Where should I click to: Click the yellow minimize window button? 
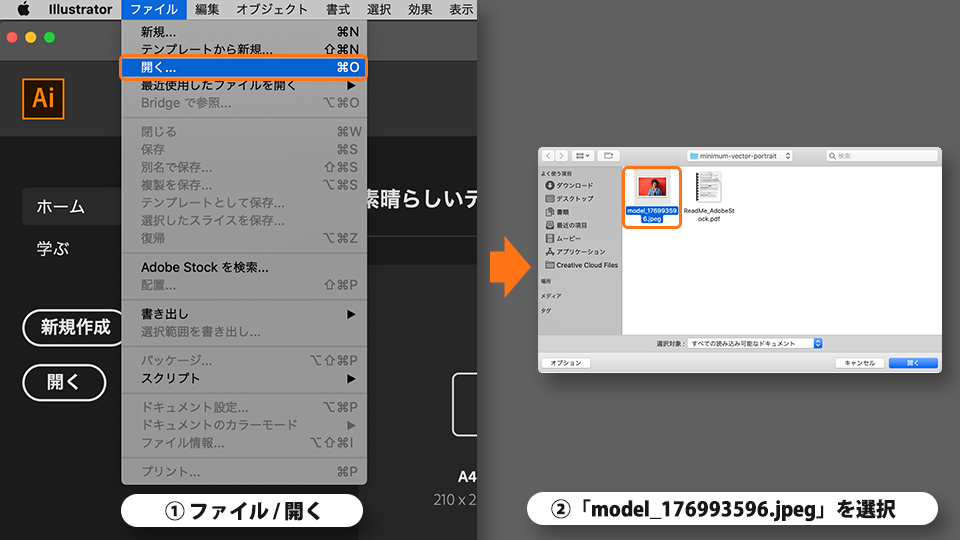tap(31, 37)
